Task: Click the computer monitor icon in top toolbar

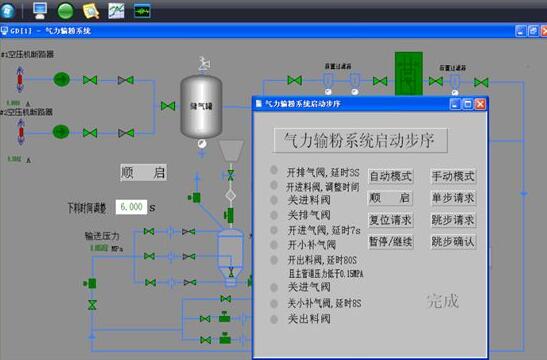Action: [x=40, y=10]
